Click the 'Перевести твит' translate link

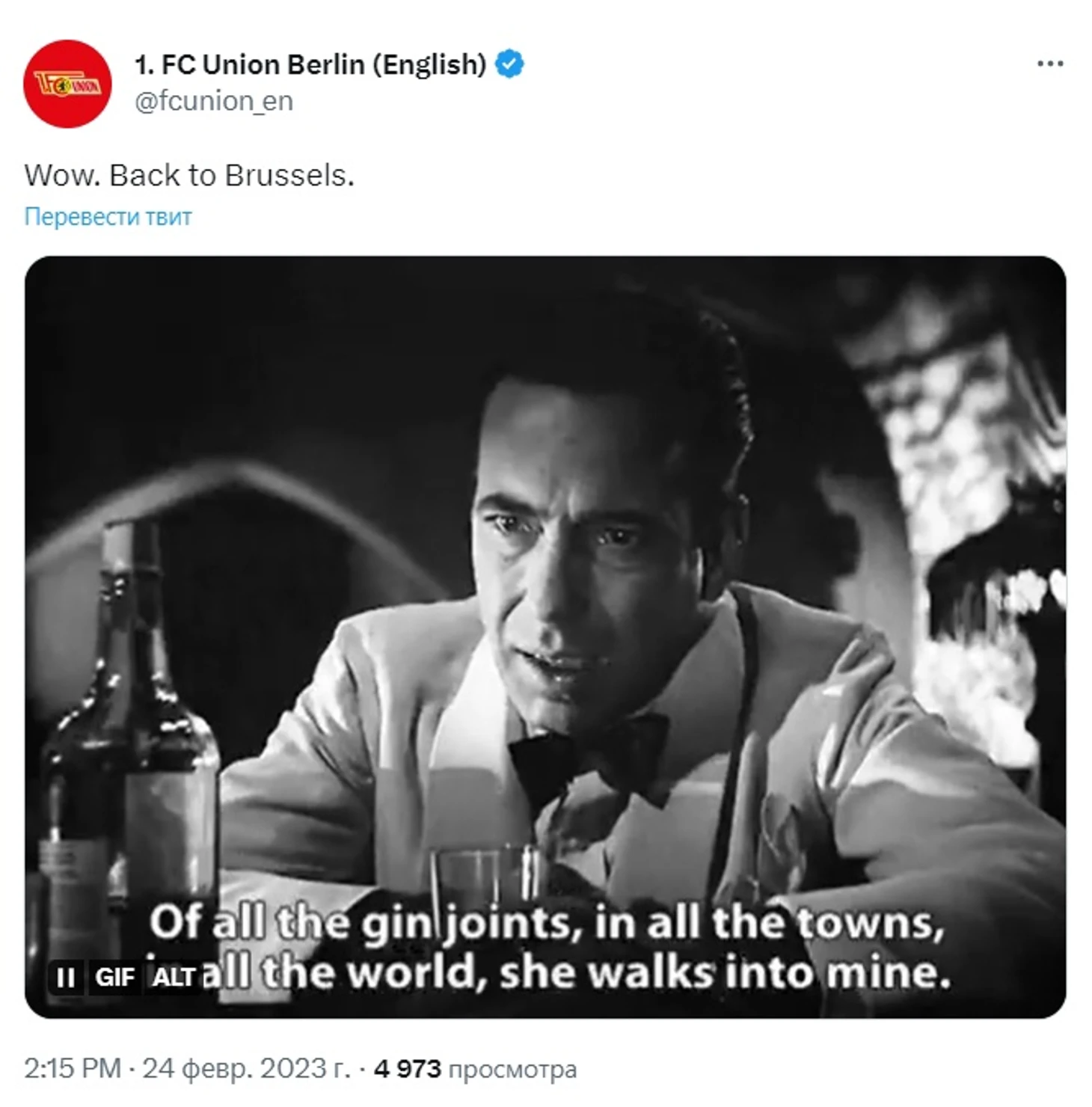tap(108, 216)
